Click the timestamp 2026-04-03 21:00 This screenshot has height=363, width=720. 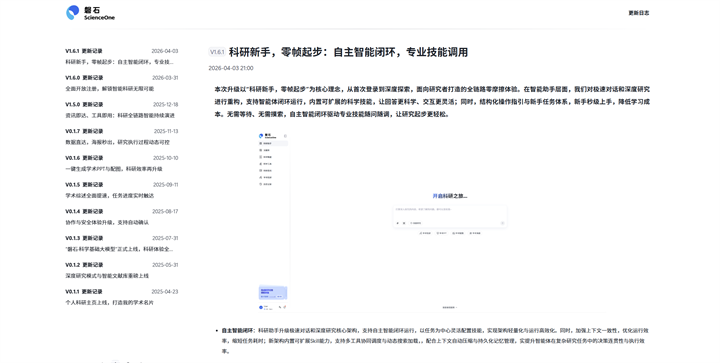tap(231, 68)
